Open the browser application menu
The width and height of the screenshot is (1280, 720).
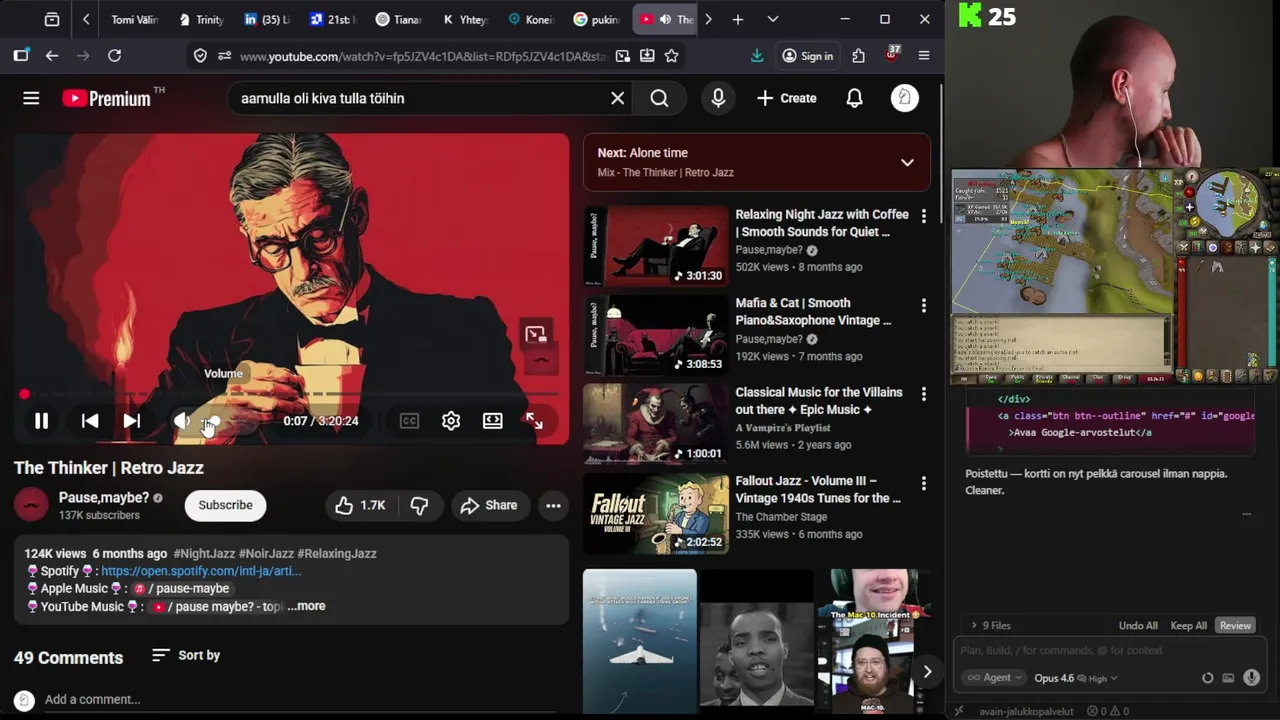pyautogui.click(x=924, y=56)
